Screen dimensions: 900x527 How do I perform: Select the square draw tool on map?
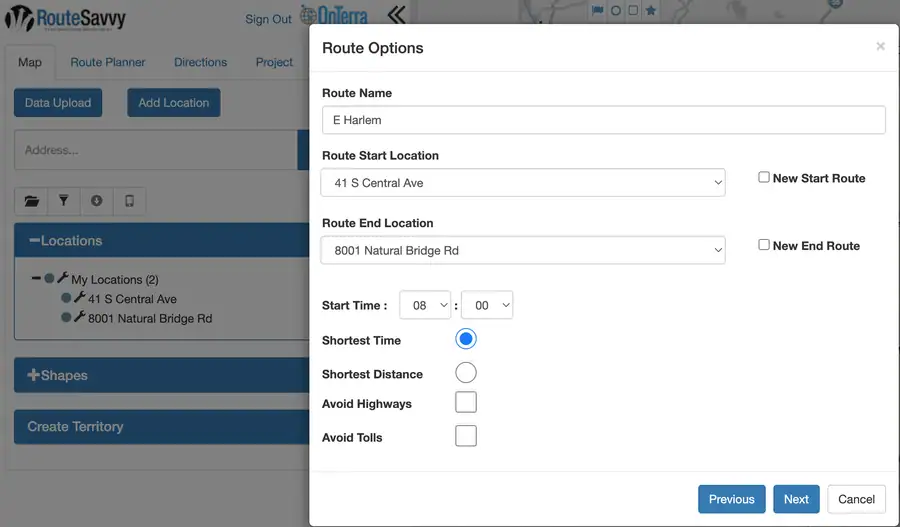point(633,10)
